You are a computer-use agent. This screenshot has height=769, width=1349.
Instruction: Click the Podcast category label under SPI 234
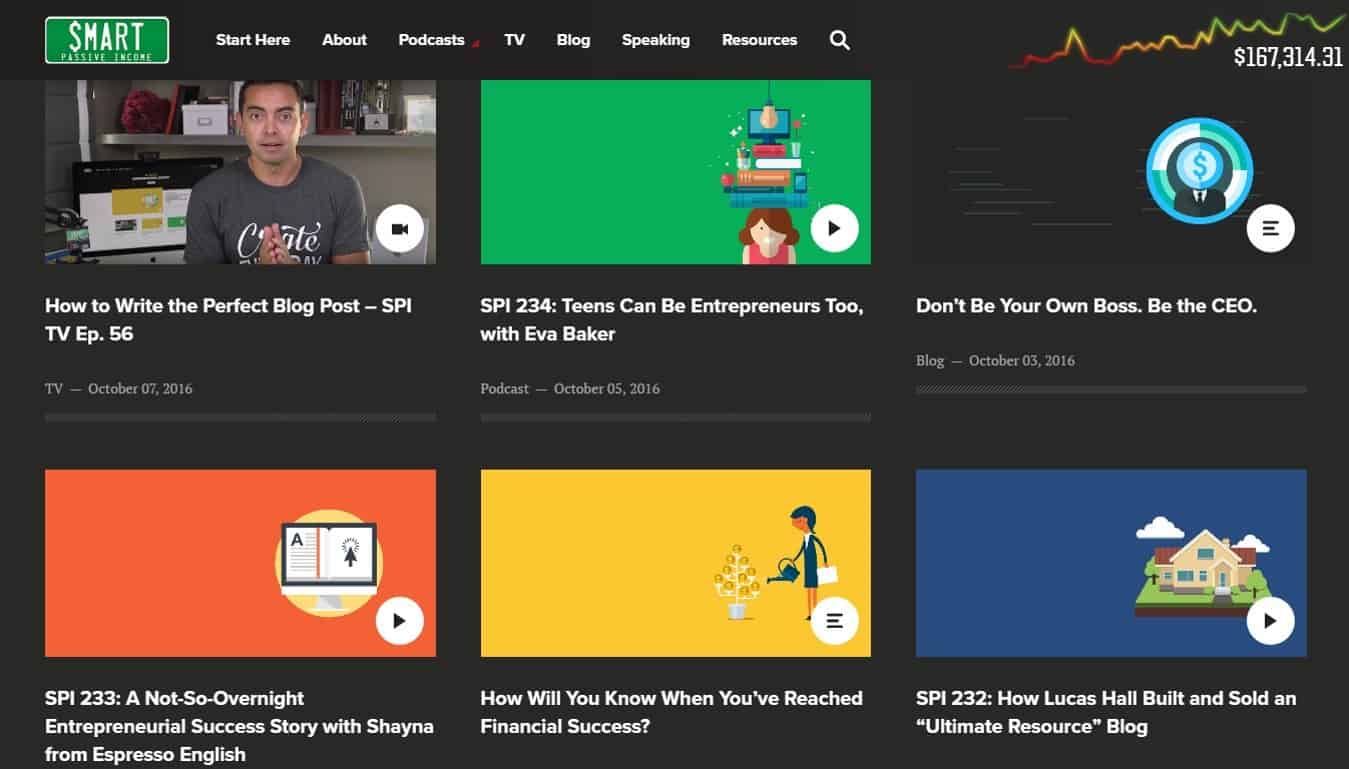pos(504,388)
